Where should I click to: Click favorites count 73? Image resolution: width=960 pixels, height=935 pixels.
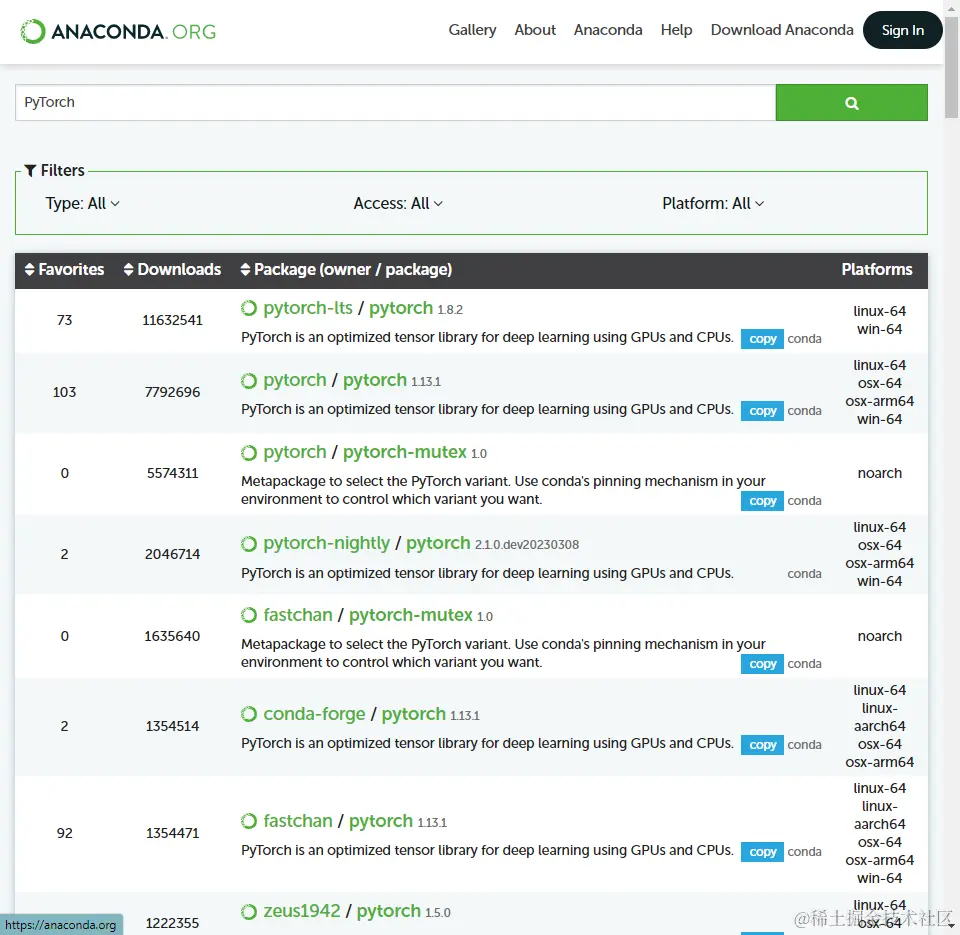click(x=64, y=320)
